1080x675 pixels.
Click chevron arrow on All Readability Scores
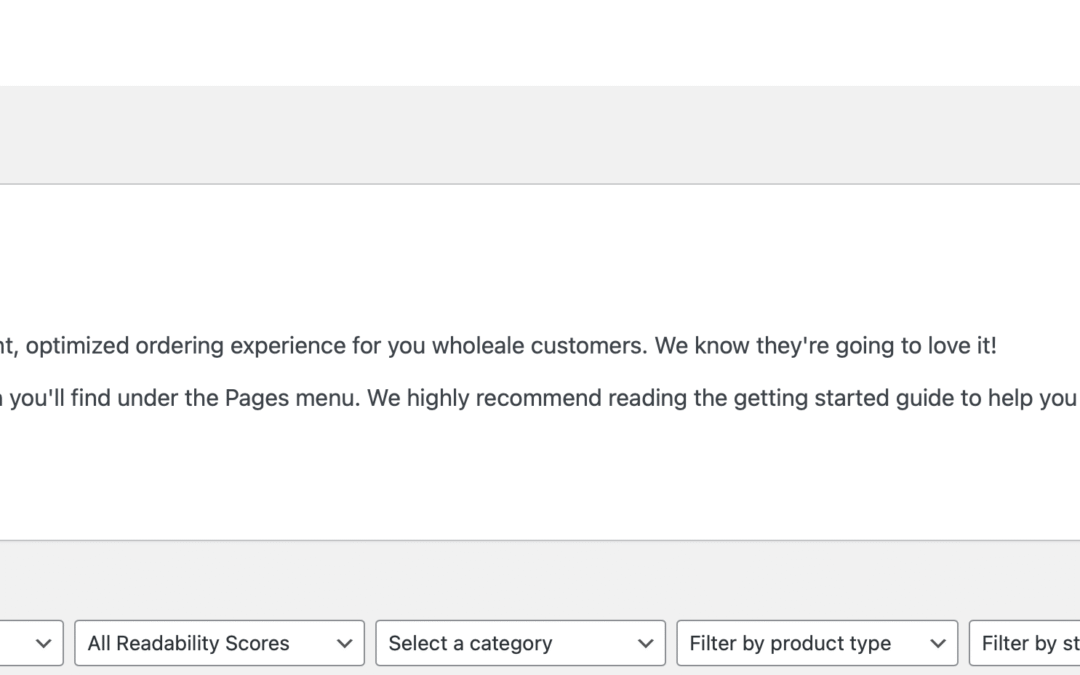[344, 644]
